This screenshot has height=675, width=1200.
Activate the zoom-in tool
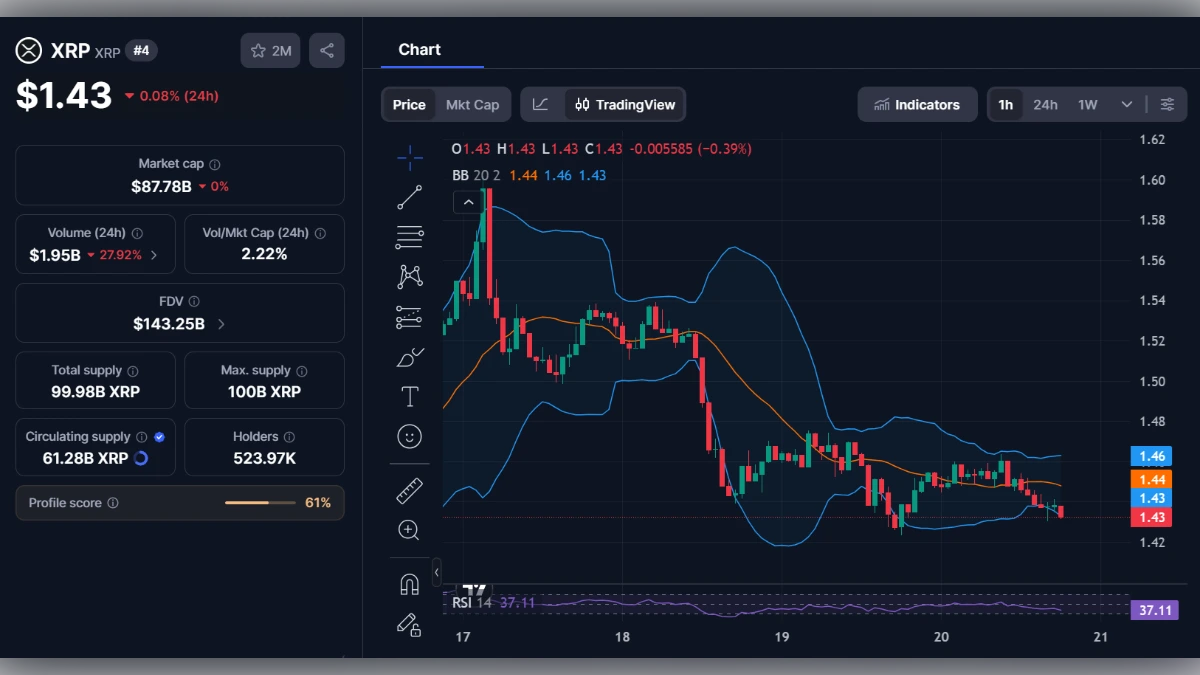click(409, 530)
